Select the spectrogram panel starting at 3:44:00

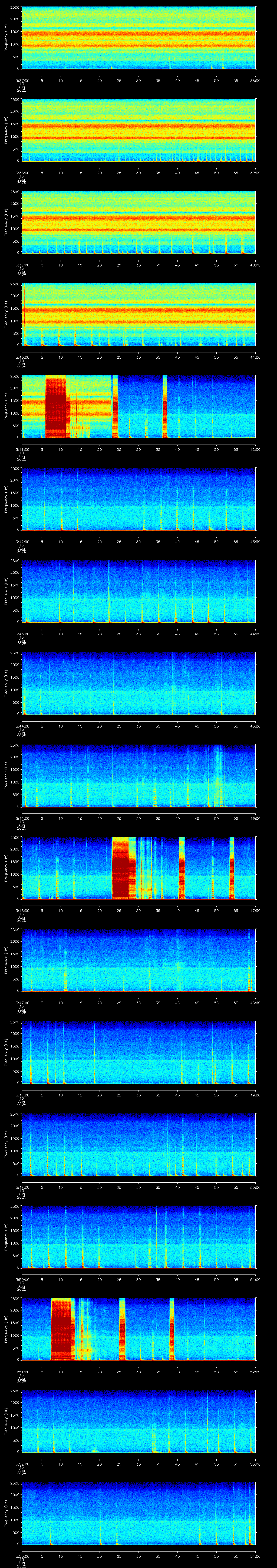click(x=139, y=683)
